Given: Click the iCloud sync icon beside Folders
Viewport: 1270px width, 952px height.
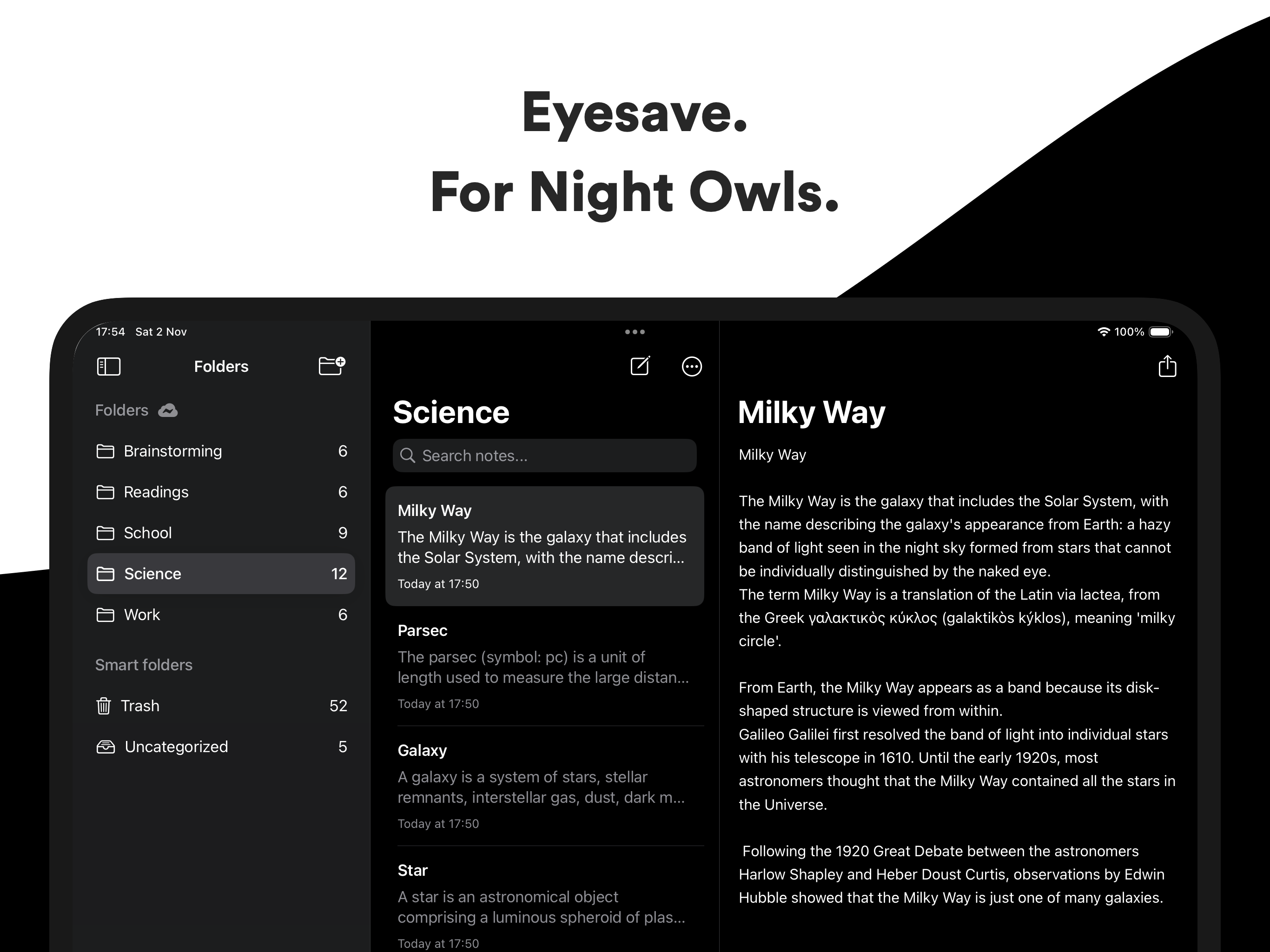Looking at the screenshot, I should 168,410.
